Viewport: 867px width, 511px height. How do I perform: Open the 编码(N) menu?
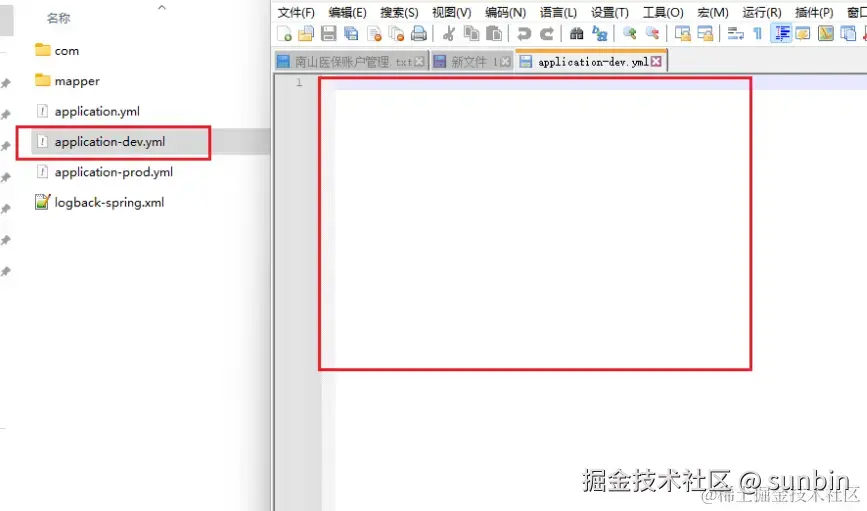(x=505, y=12)
